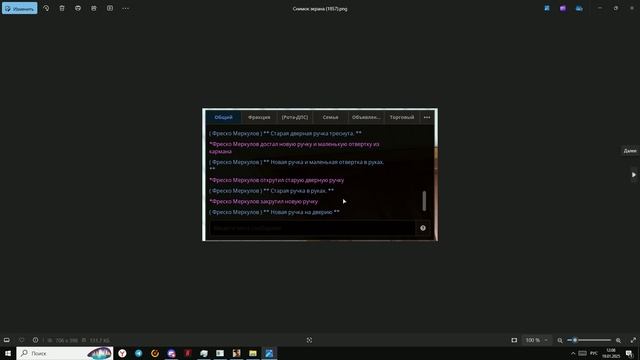Click the zoom out magnifier icon
The image size is (640, 360).
click(x=560, y=340)
